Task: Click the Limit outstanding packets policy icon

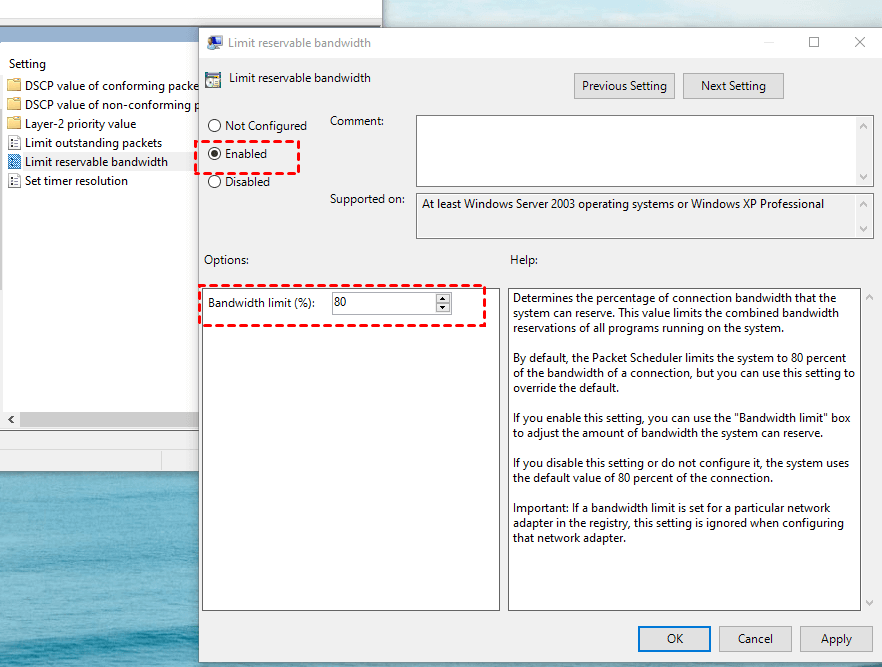Action: 15,143
